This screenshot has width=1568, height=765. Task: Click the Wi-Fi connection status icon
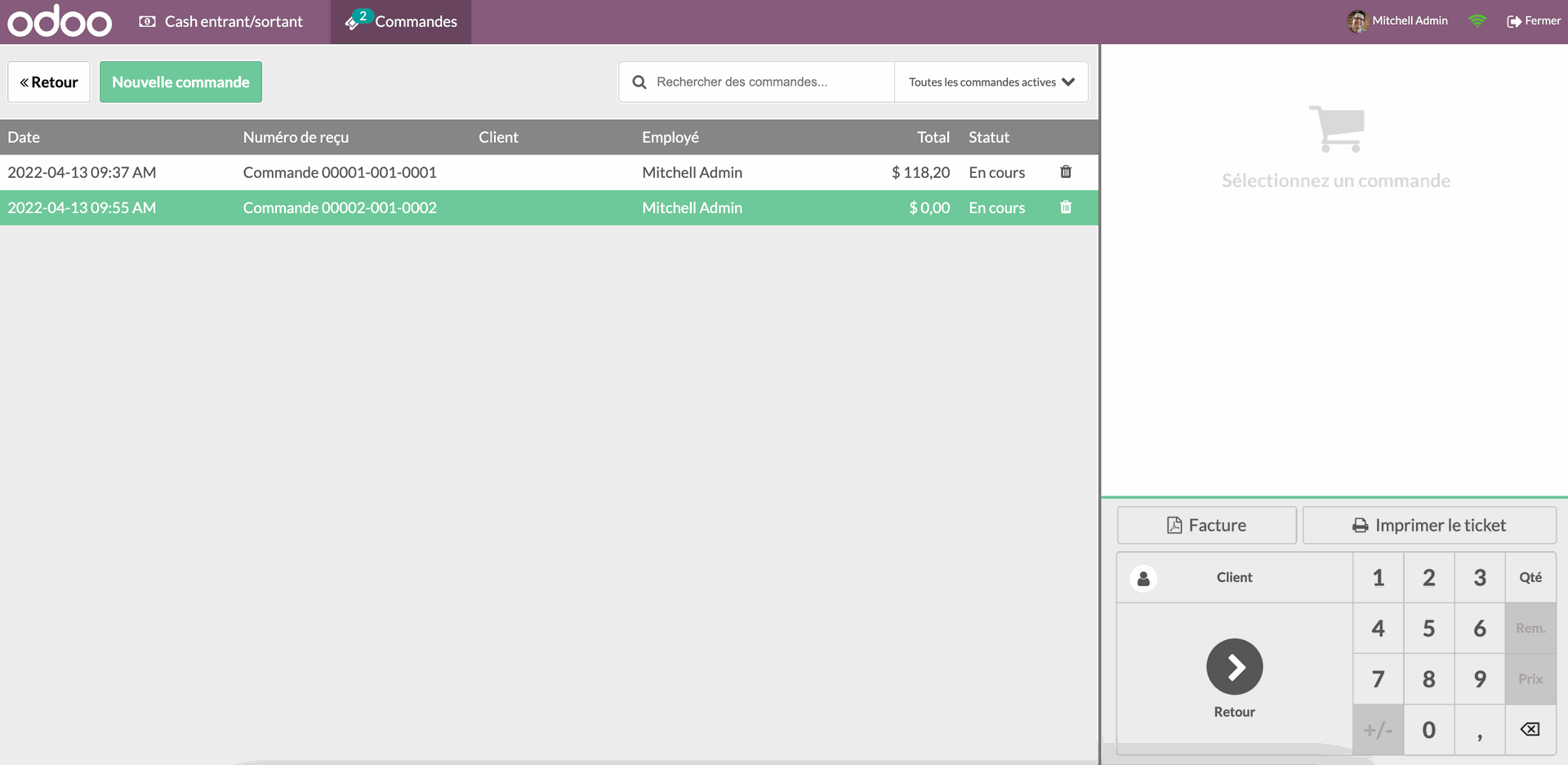tap(1477, 20)
